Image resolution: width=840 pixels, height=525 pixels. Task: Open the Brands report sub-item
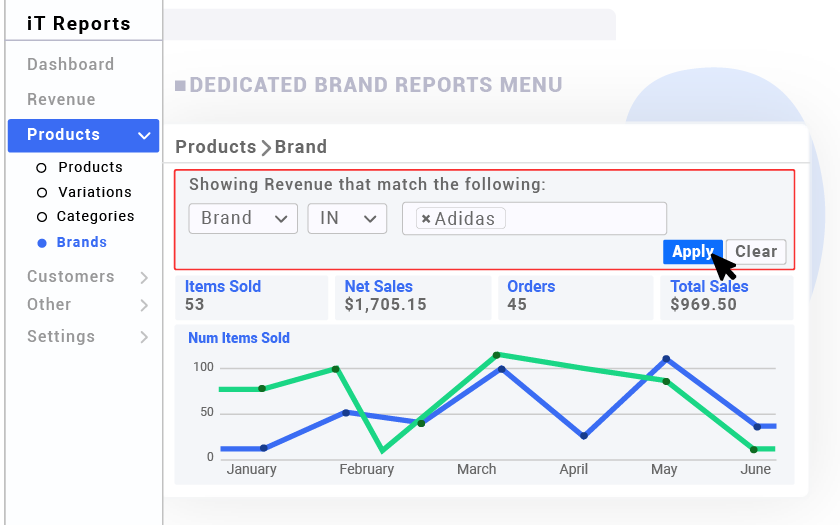[81, 242]
